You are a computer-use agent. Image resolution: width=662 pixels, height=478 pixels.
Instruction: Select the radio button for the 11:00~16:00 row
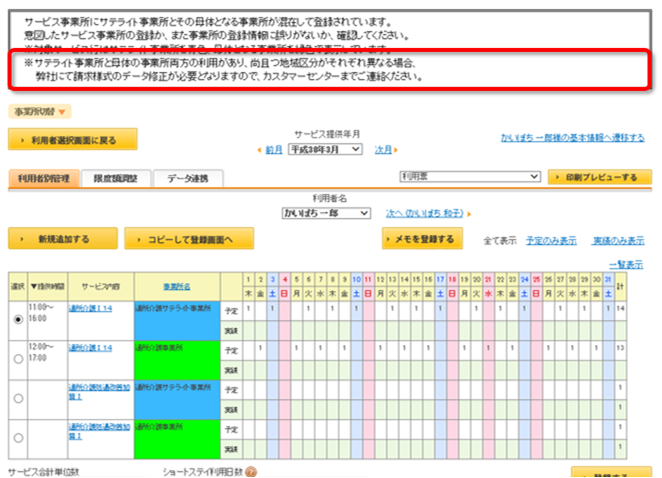18,320
